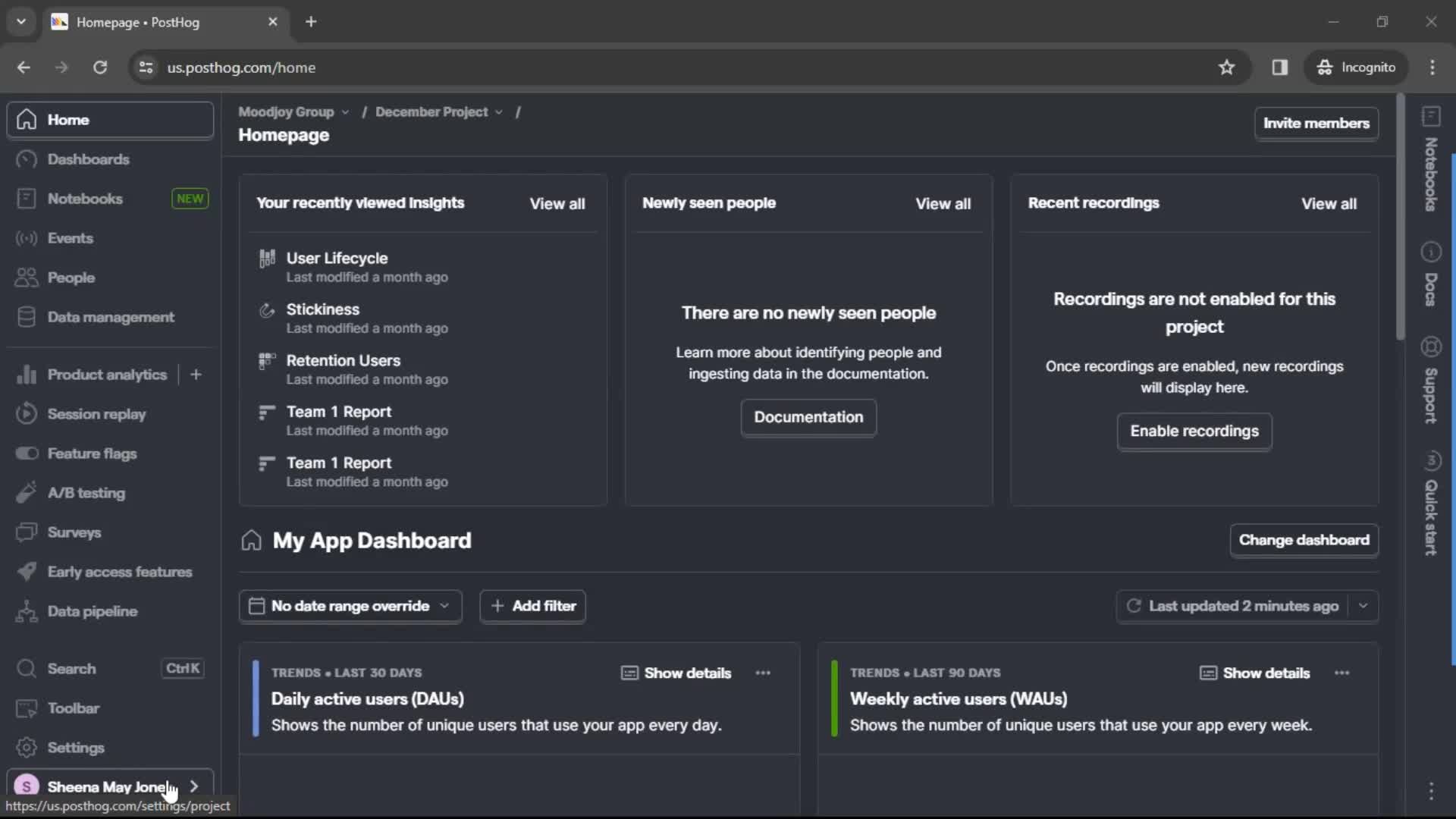Click the Add filter button
1456x819 pixels.
532,606
